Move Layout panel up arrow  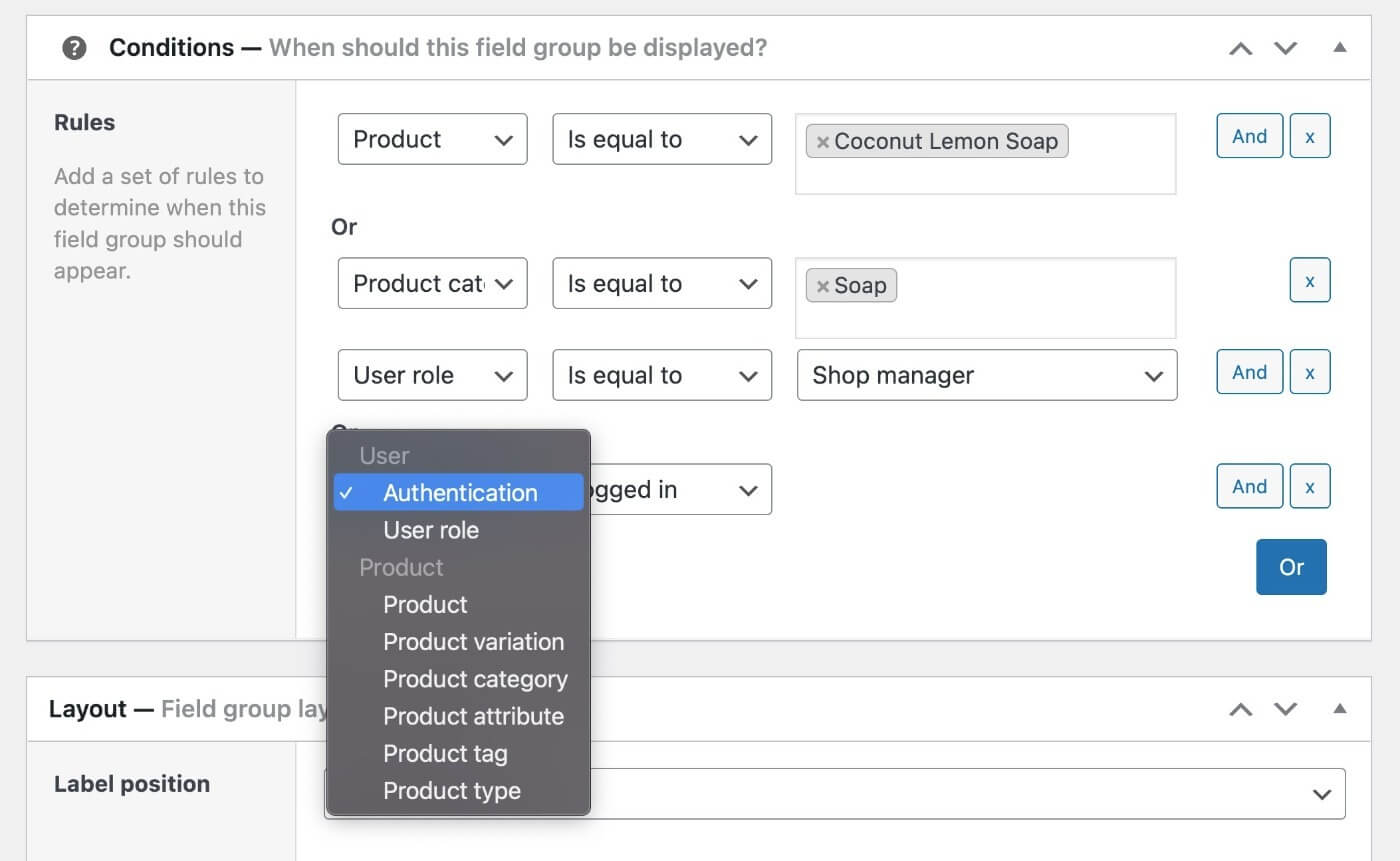click(1240, 709)
